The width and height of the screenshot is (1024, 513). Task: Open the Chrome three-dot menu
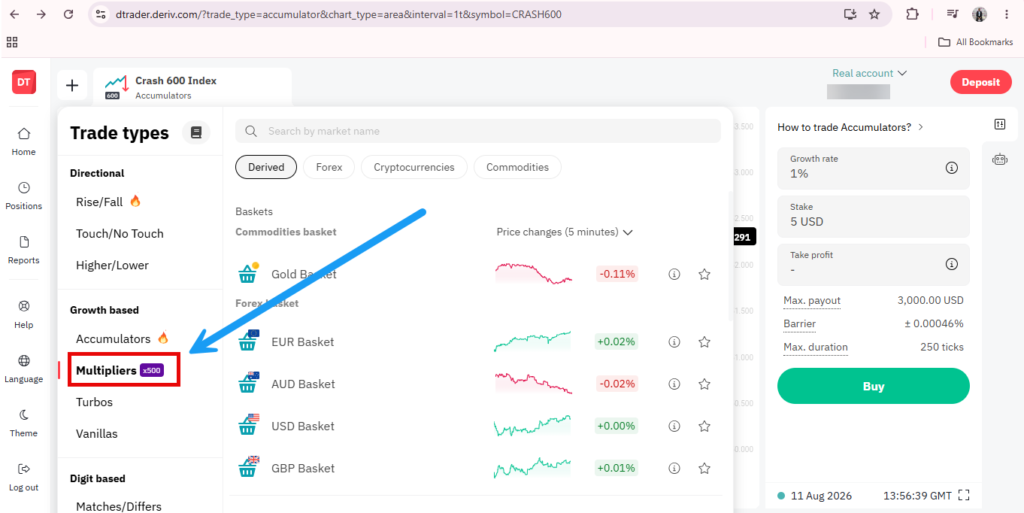pos(1006,14)
